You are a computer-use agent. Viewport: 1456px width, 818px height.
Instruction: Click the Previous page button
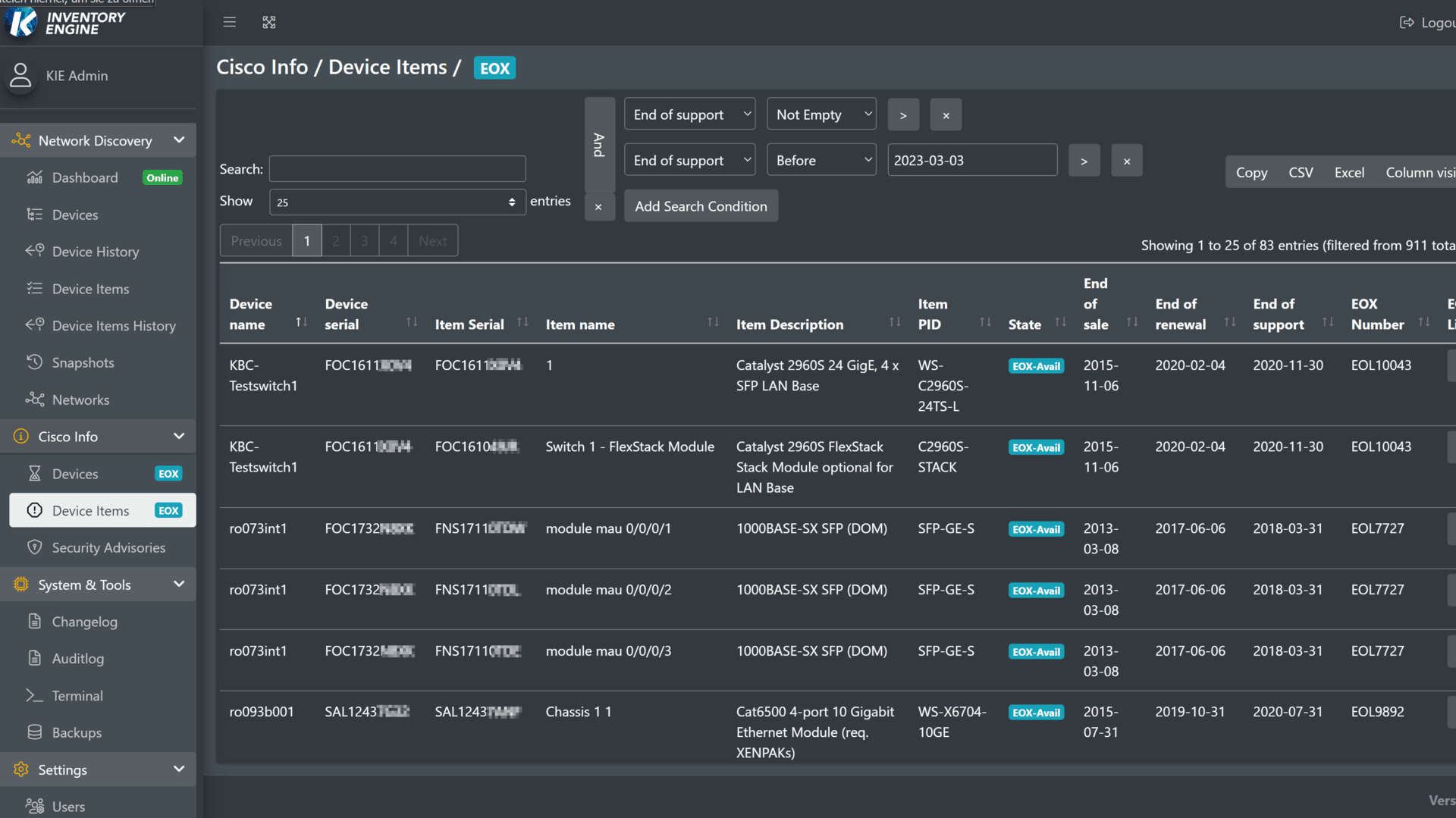[256, 240]
